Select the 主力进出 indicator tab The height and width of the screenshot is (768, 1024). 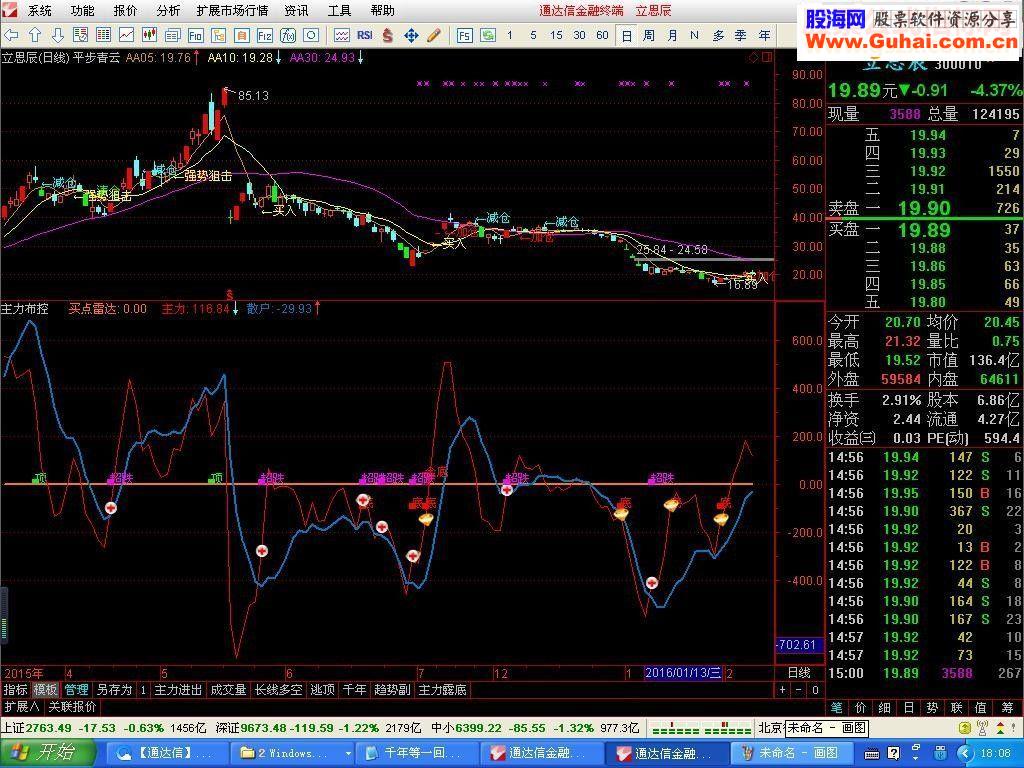[178, 690]
